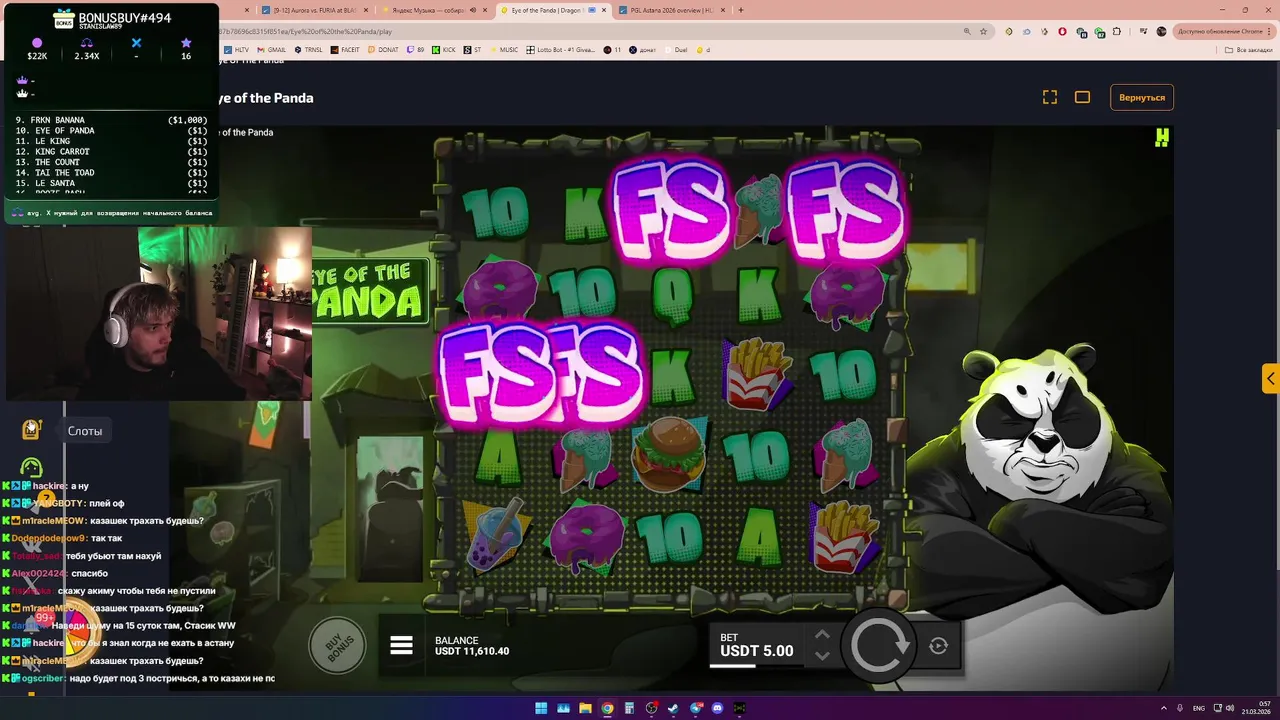Viewport: 1280px width, 720px height.
Task: Click the LE SANTA row in bonus list
Action: coord(111,183)
